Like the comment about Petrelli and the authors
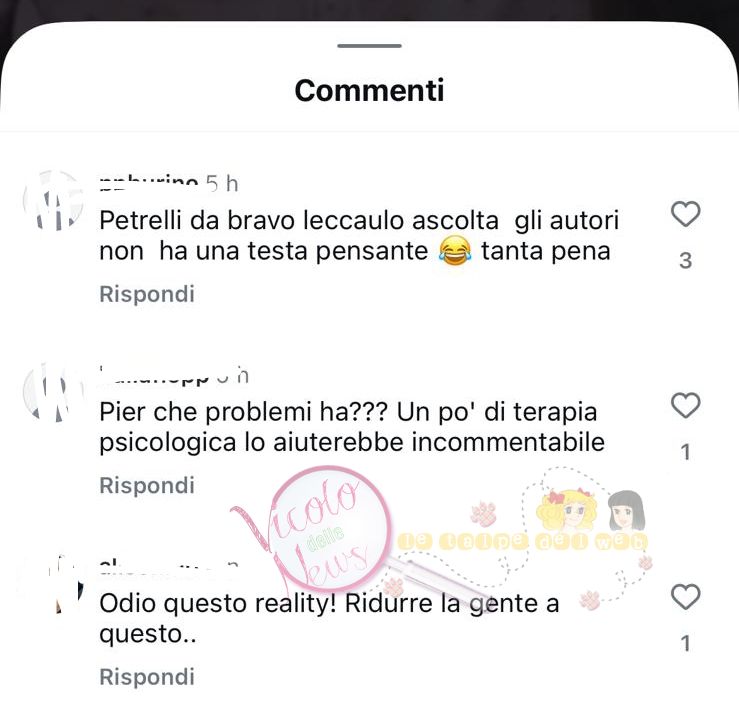 [685, 214]
